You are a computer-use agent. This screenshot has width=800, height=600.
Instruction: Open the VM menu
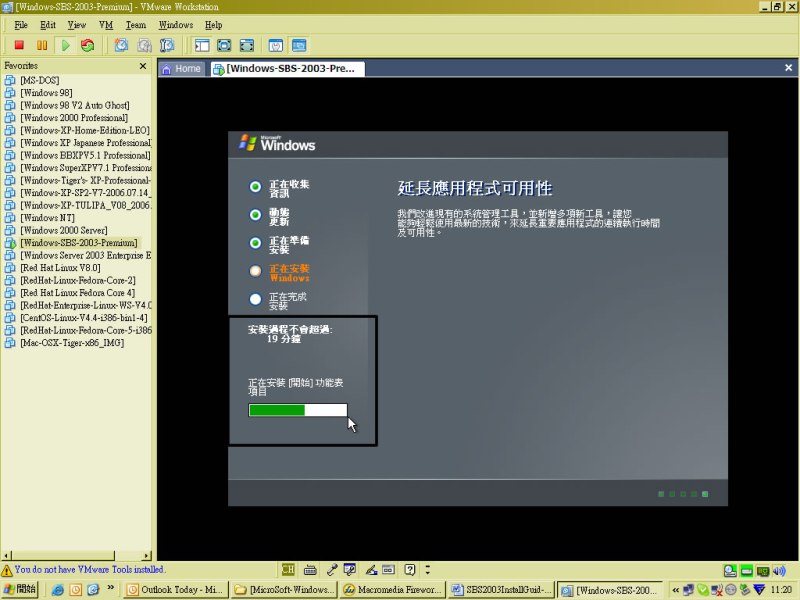pyautogui.click(x=106, y=25)
